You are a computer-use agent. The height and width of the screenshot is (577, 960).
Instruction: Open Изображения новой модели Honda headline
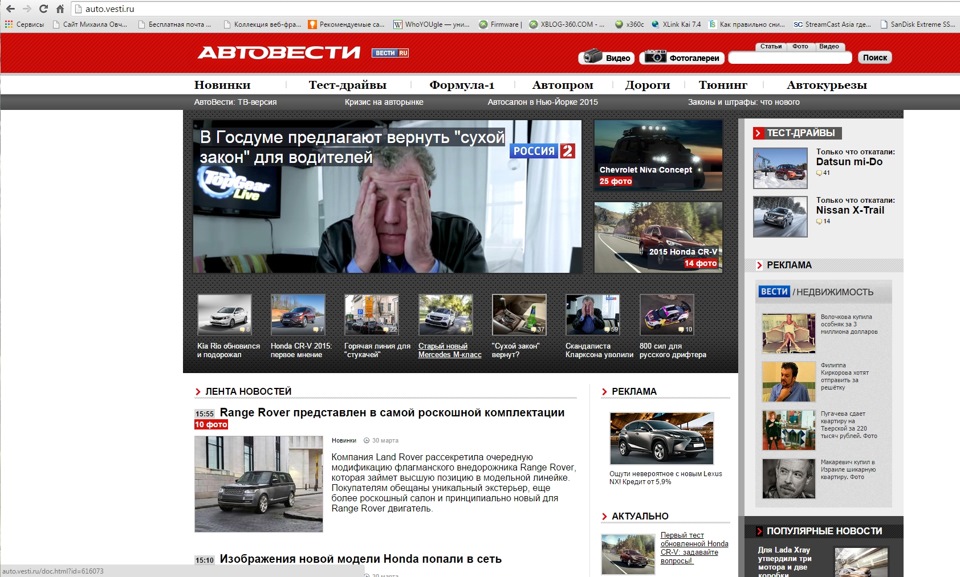tap(361, 559)
